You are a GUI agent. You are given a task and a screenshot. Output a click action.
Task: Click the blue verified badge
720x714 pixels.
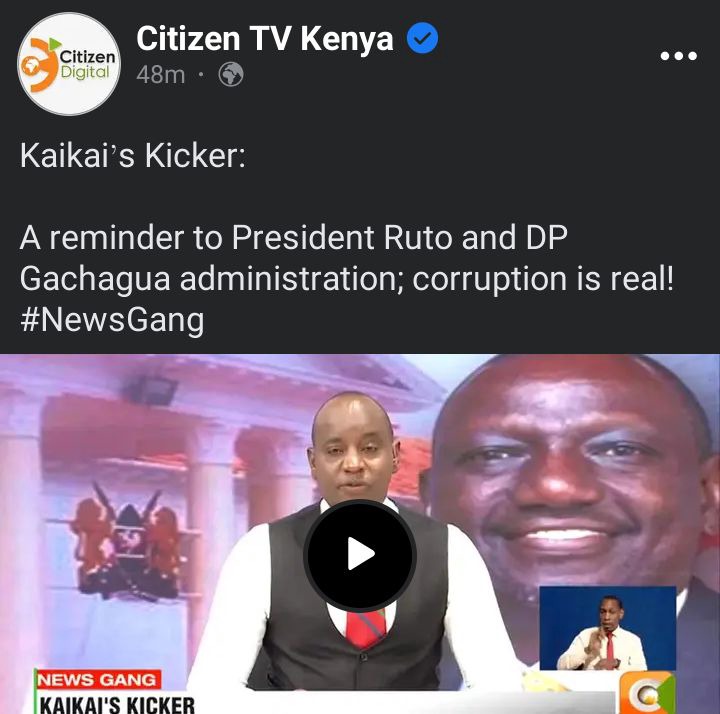pos(422,38)
